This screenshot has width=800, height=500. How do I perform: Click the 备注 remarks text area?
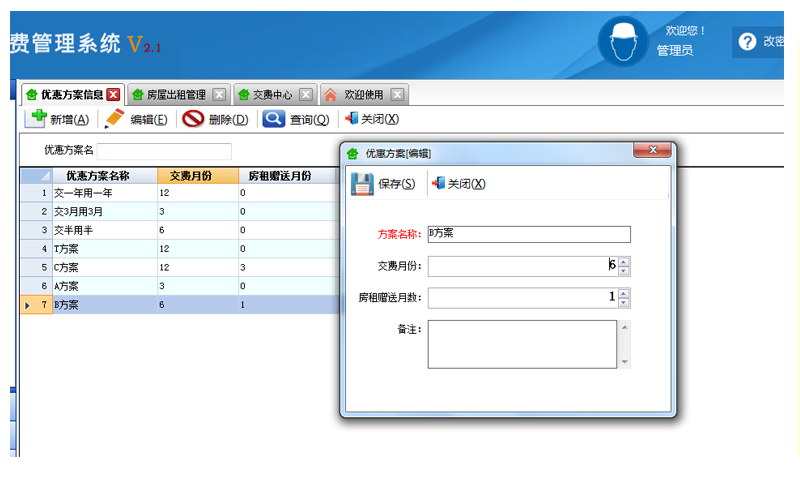[x=522, y=344]
